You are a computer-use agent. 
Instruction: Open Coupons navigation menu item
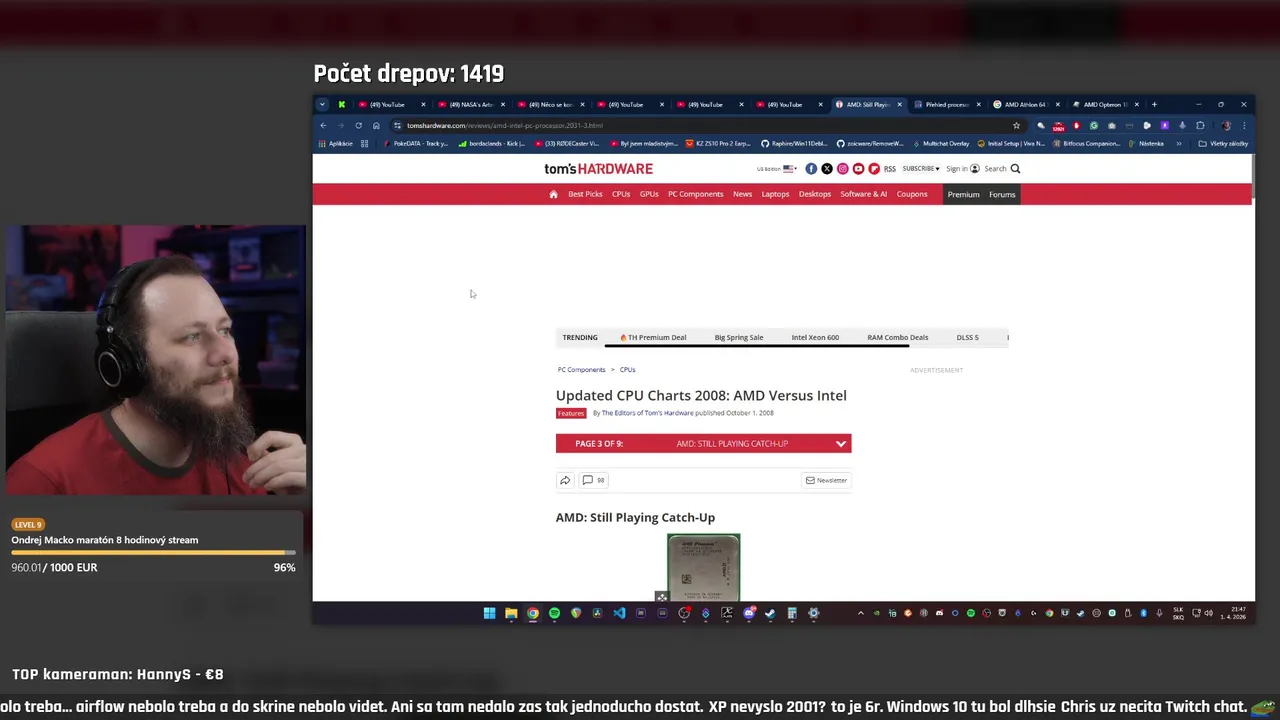pyautogui.click(x=912, y=194)
